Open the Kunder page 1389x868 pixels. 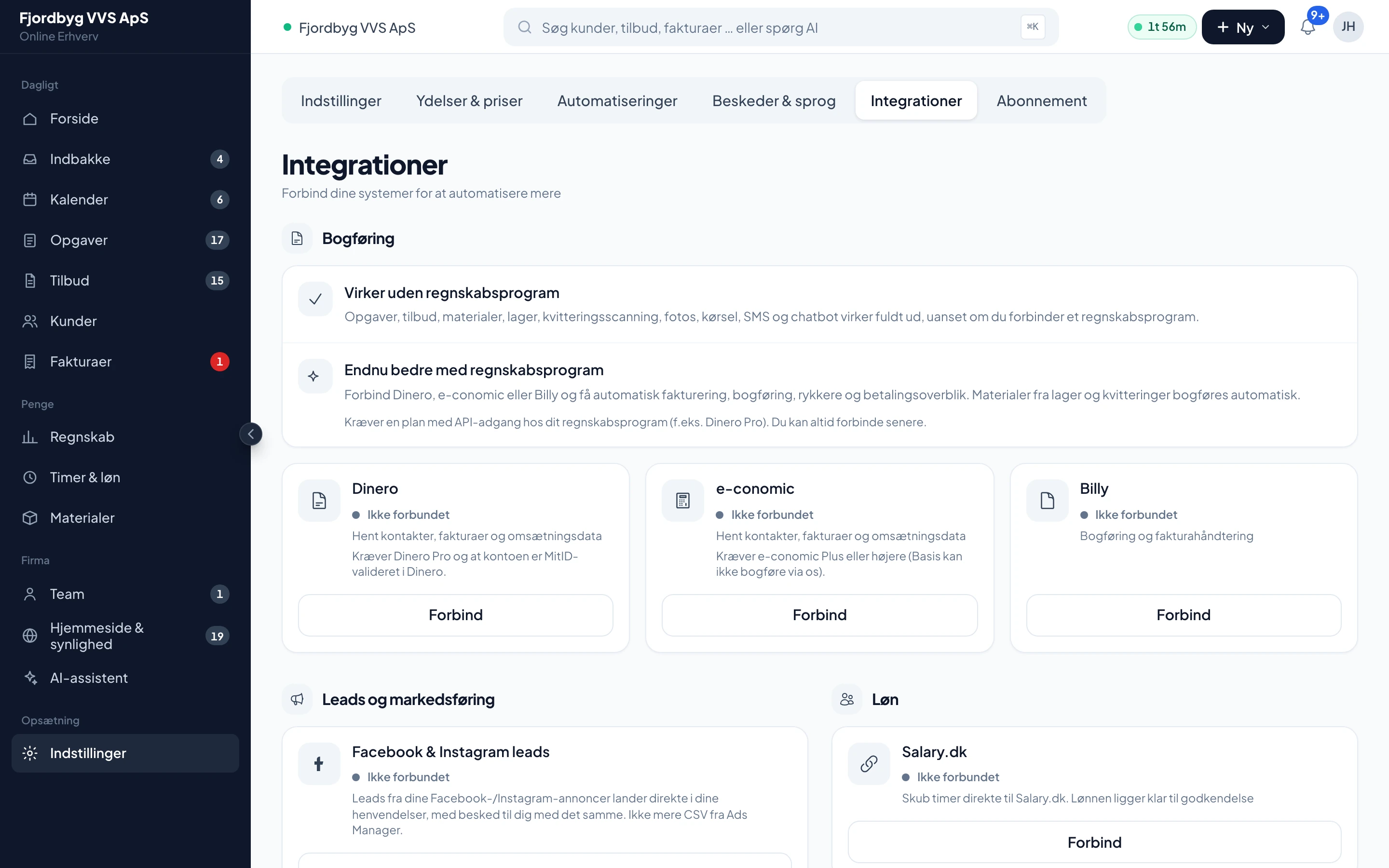125,321
